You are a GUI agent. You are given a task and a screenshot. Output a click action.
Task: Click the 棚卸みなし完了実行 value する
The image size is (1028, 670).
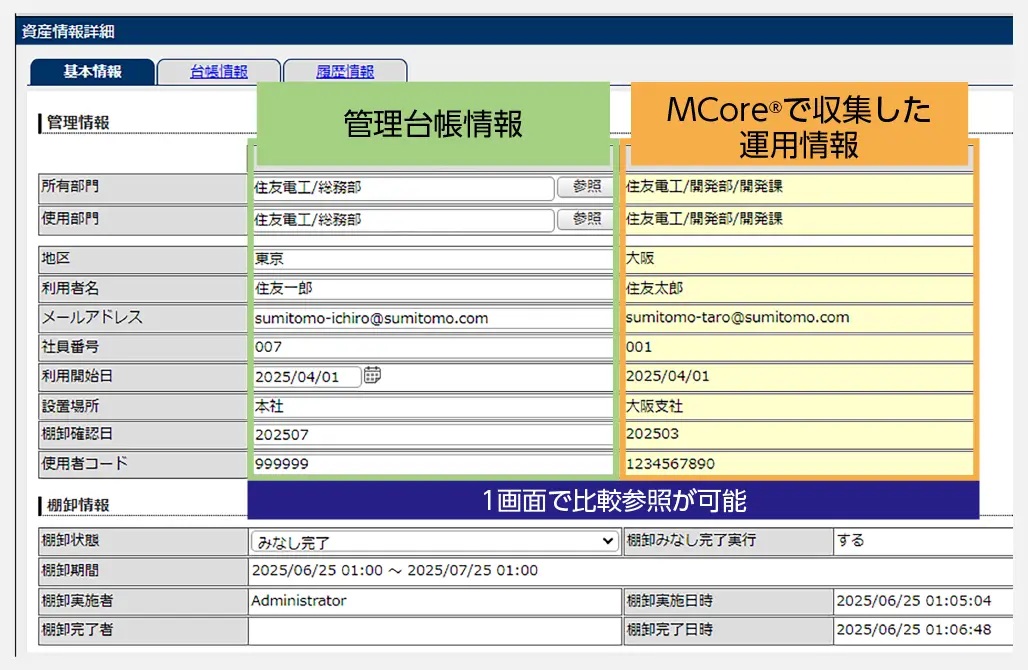(x=851, y=540)
